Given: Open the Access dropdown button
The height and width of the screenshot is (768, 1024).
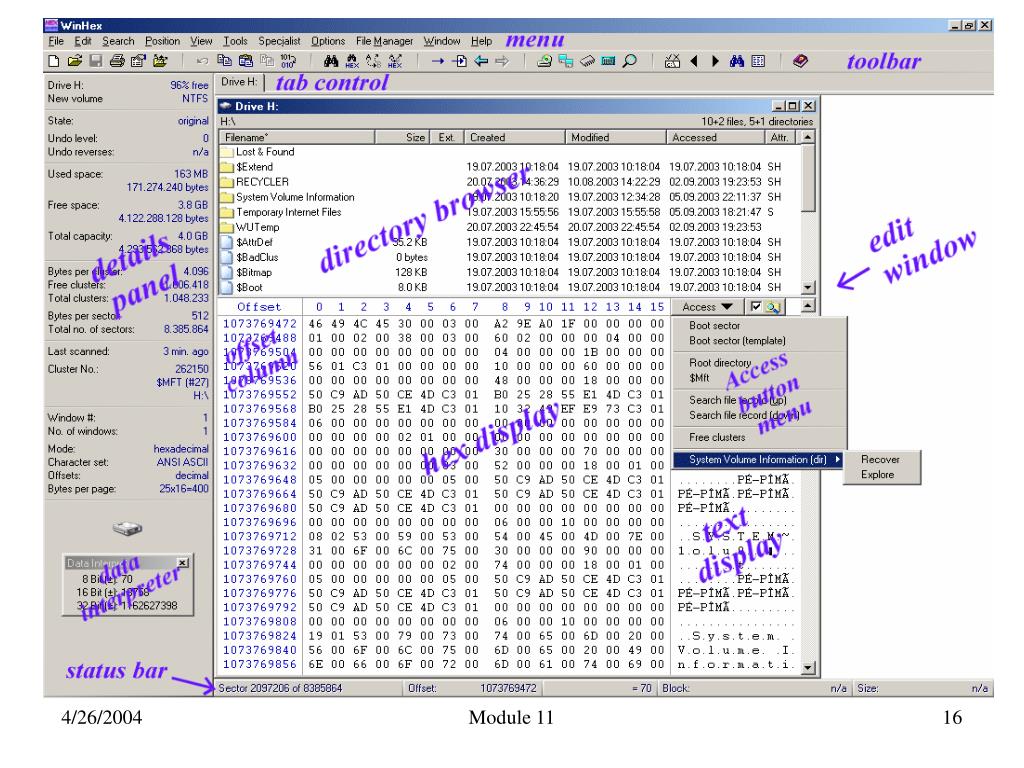Looking at the screenshot, I should [x=707, y=306].
